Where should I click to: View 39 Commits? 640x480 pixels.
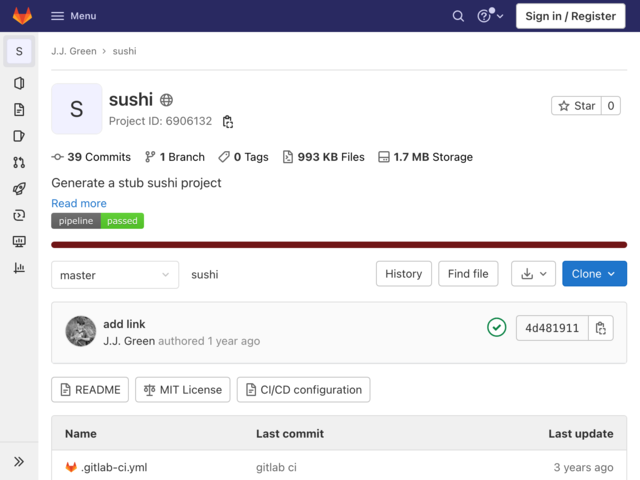click(91, 157)
